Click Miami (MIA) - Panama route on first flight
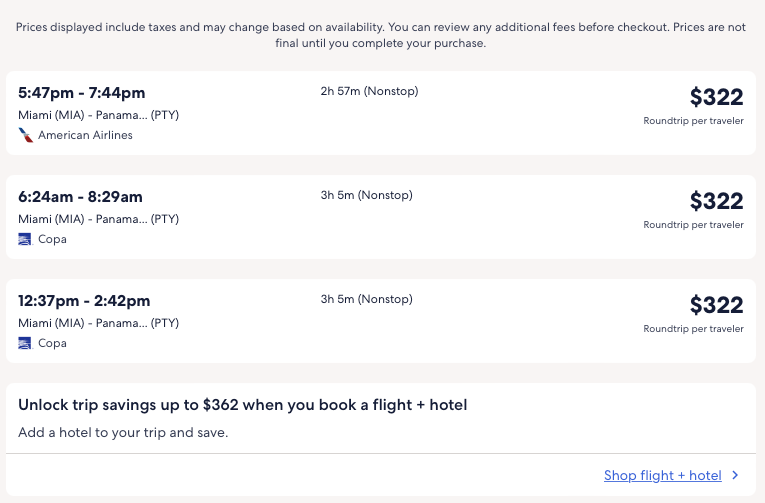Viewport: 765px width, 503px height. pos(98,115)
